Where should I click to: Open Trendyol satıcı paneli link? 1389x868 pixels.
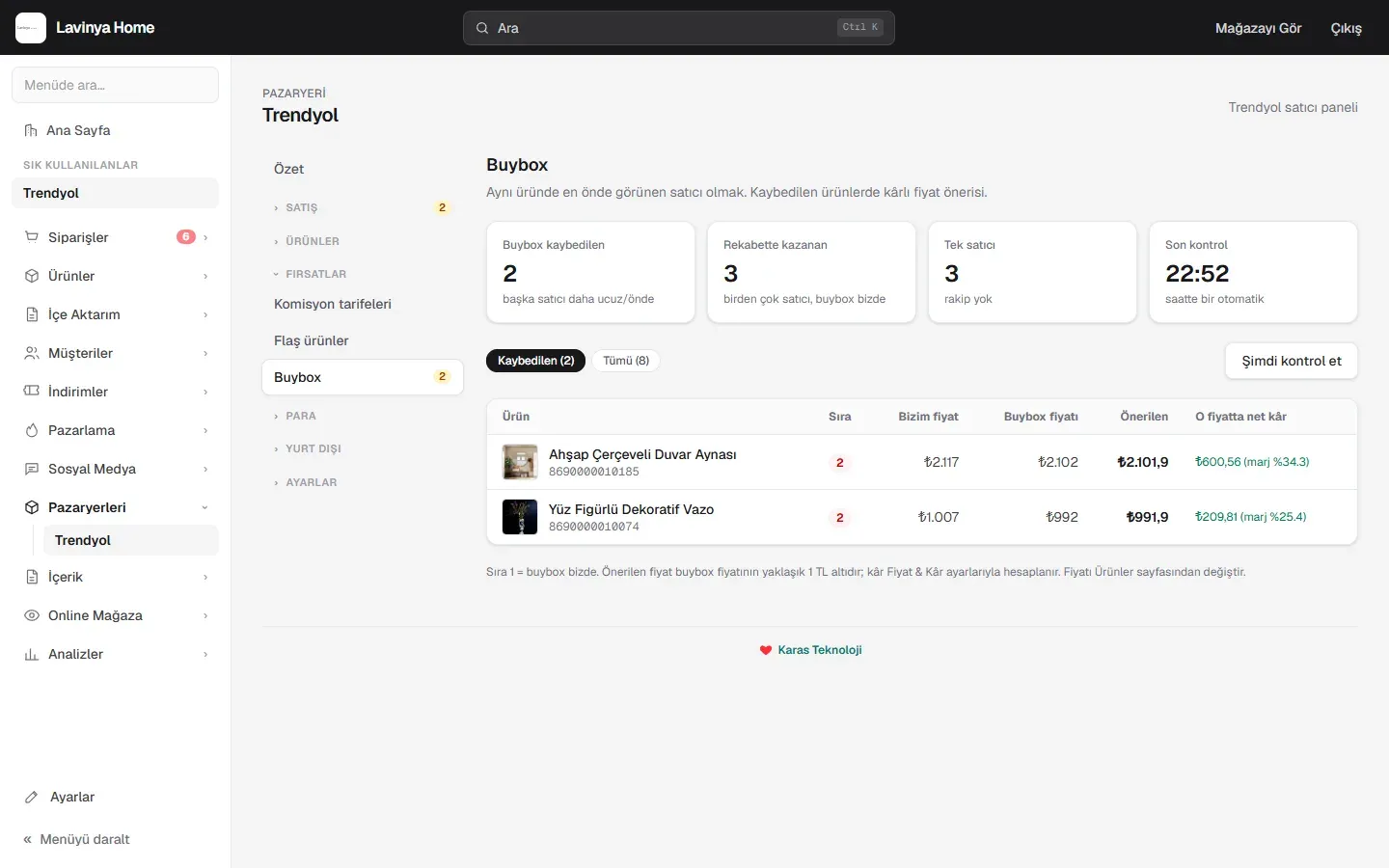pyautogui.click(x=1293, y=107)
